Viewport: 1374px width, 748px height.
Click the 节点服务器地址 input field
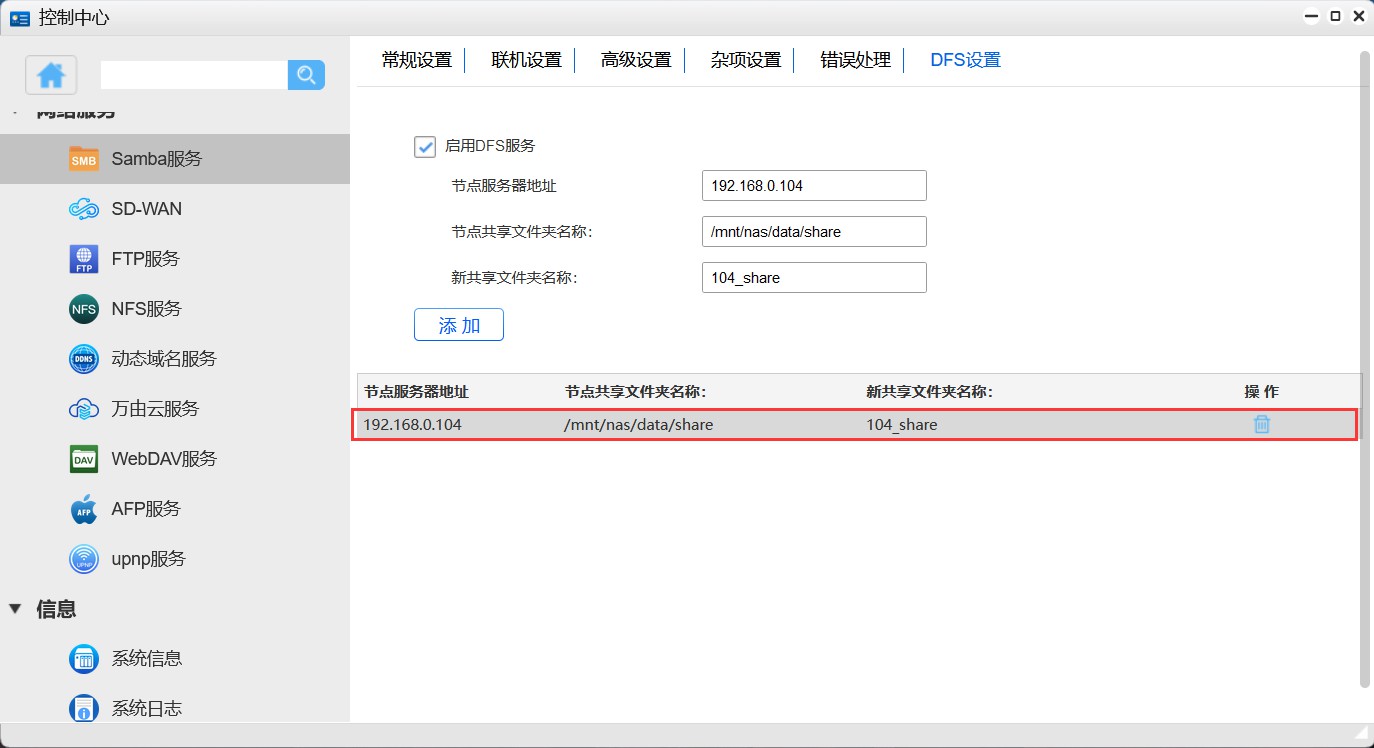tap(814, 186)
